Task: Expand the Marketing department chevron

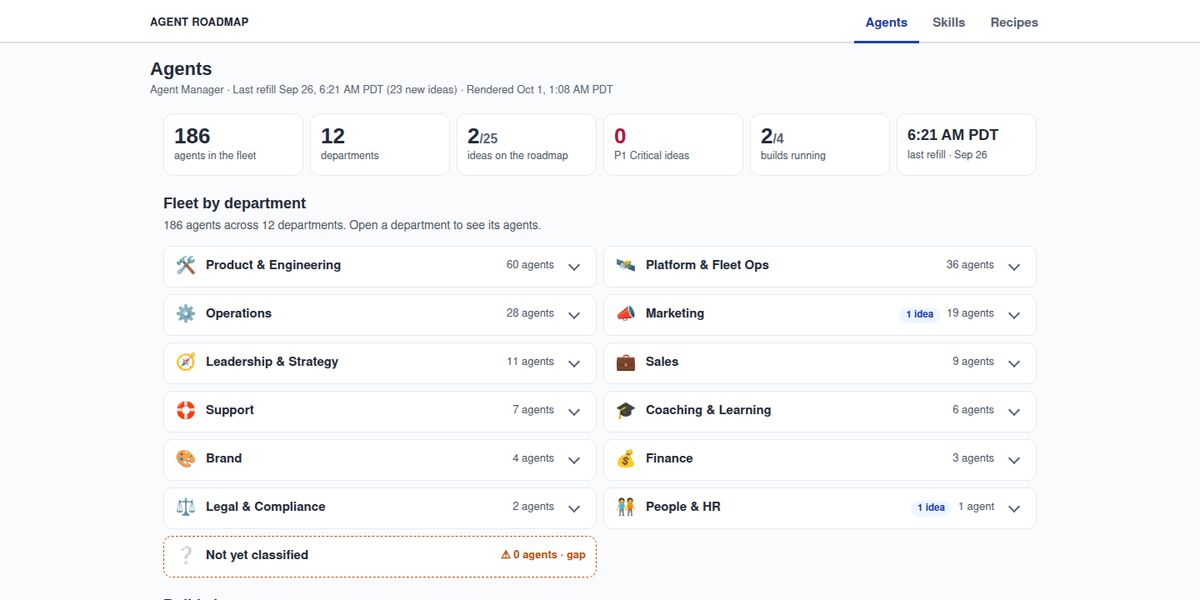Action: point(1014,315)
